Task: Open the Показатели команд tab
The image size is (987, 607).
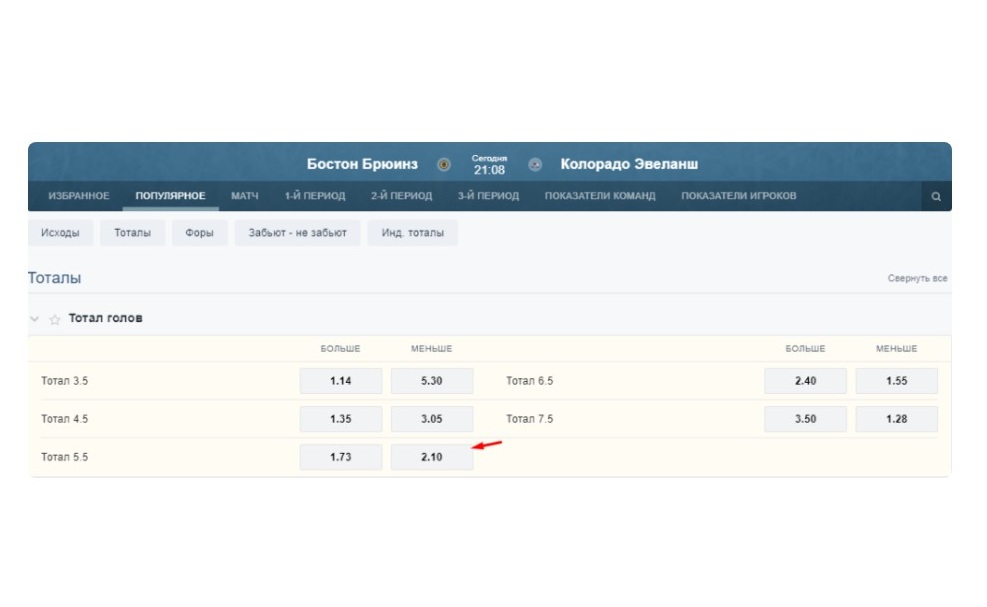Action: tap(600, 196)
